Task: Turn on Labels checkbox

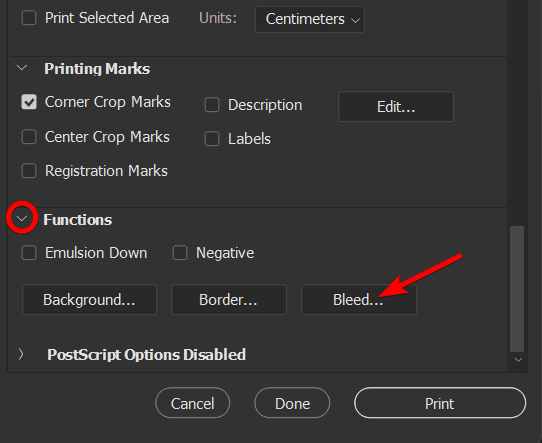Action: pos(212,139)
